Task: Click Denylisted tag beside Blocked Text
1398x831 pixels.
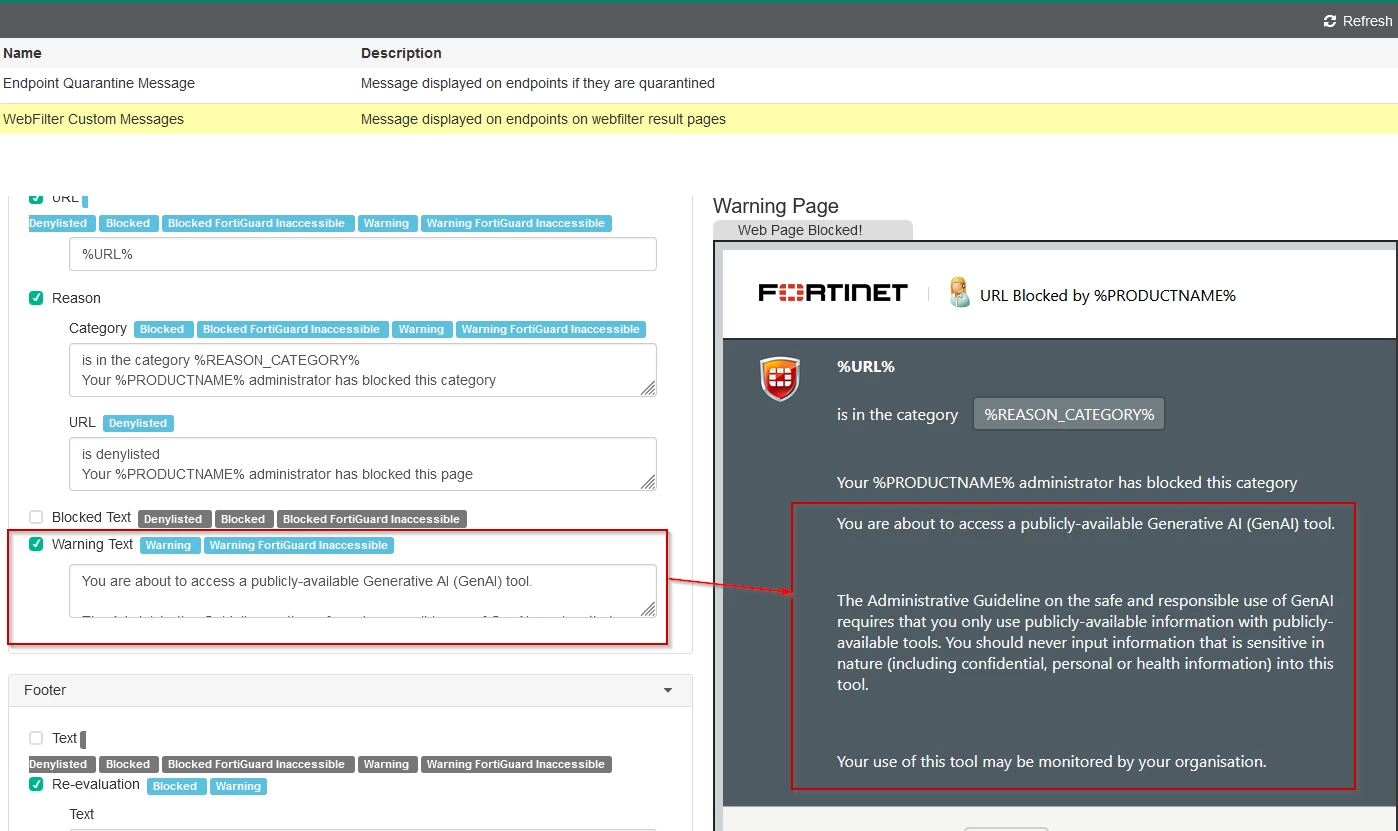Action: 173,519
